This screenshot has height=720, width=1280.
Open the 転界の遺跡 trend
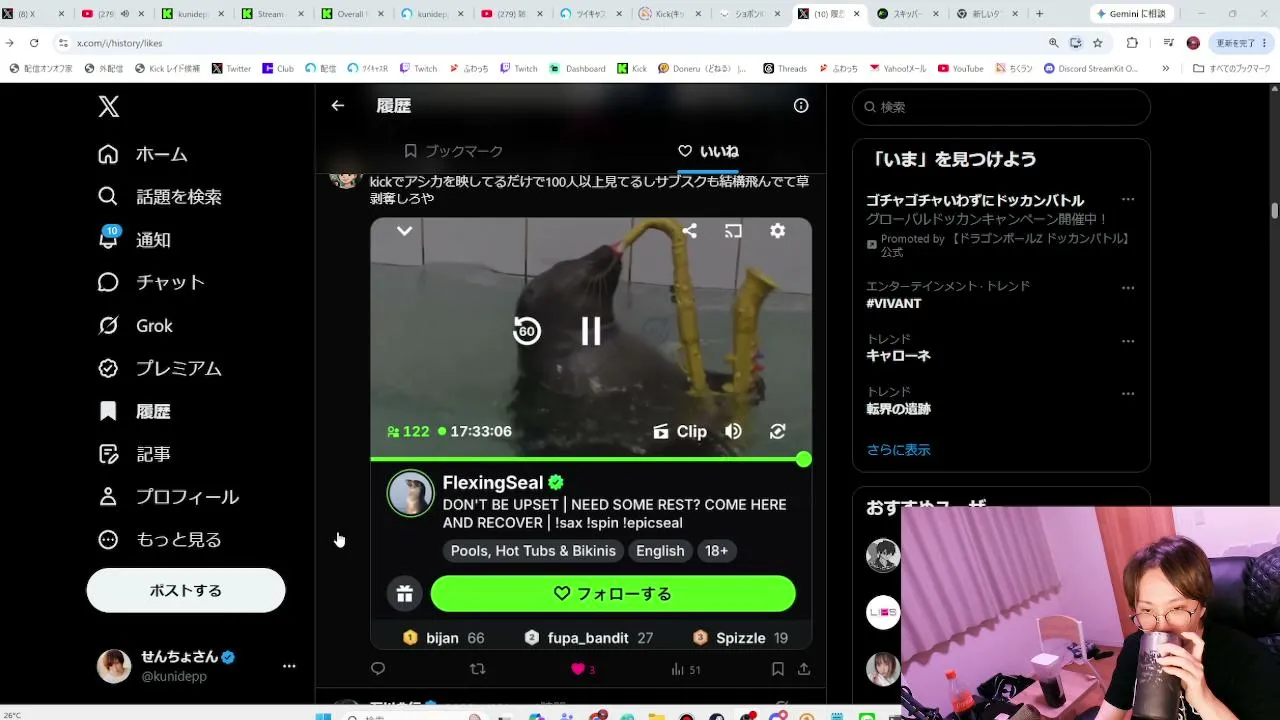point(898,409)
